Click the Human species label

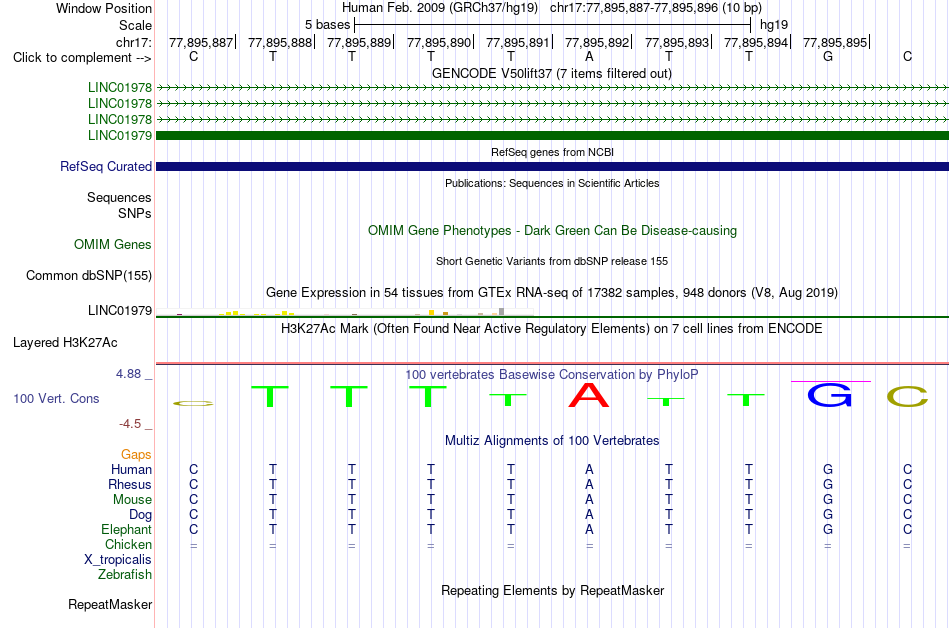tap(131, 469)
